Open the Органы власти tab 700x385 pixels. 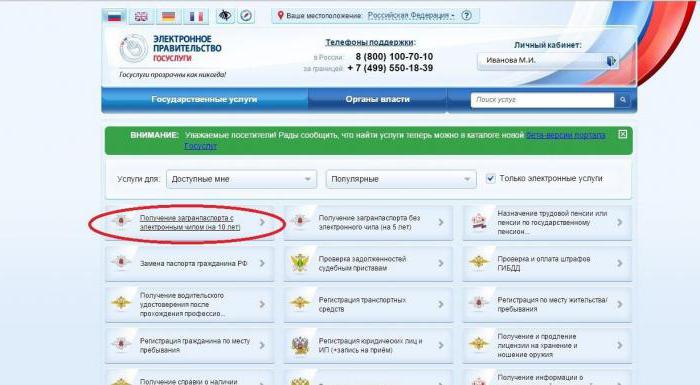tap(377, 100)
